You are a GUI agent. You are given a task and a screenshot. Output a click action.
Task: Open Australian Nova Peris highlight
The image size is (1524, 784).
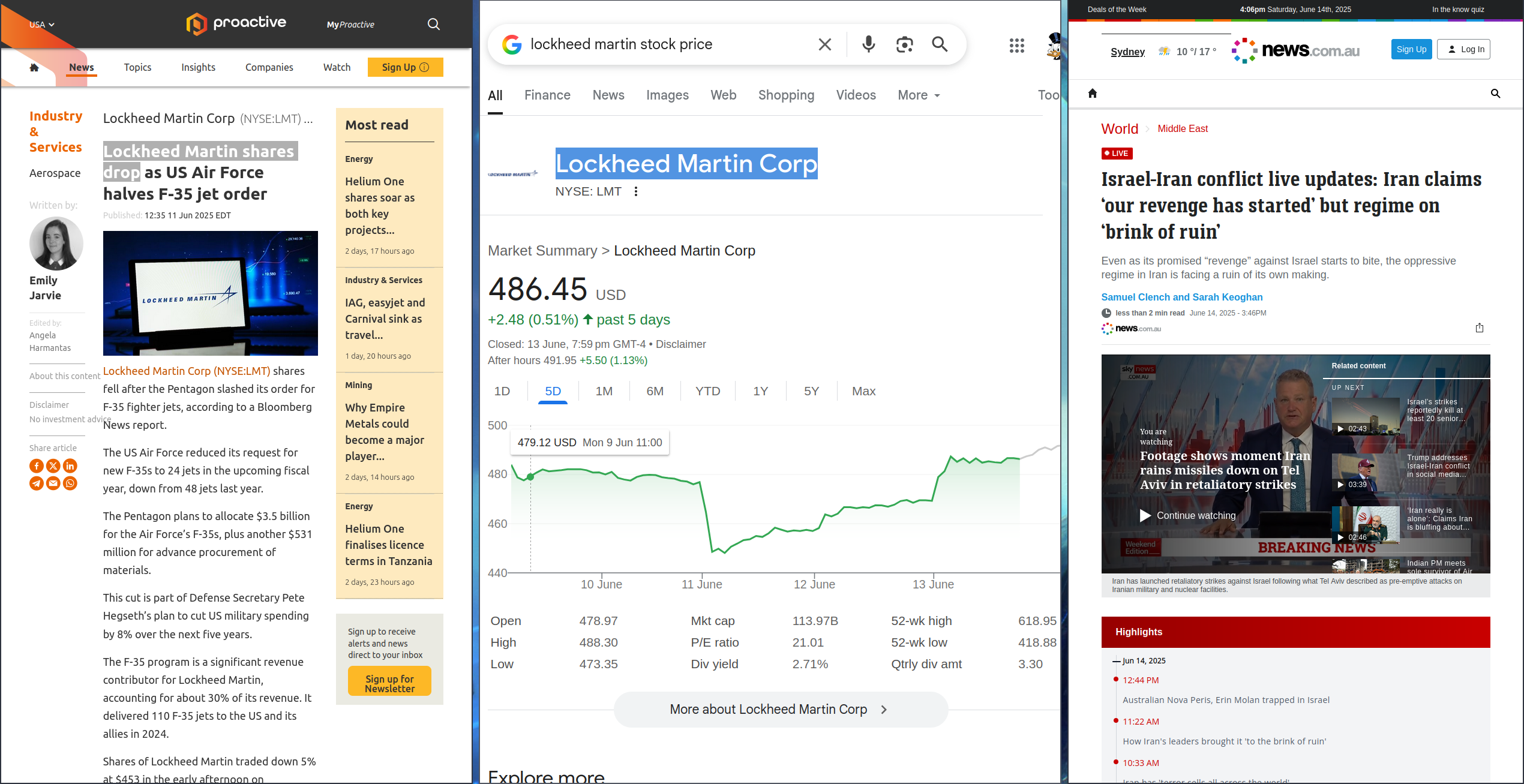point(1226,699)
